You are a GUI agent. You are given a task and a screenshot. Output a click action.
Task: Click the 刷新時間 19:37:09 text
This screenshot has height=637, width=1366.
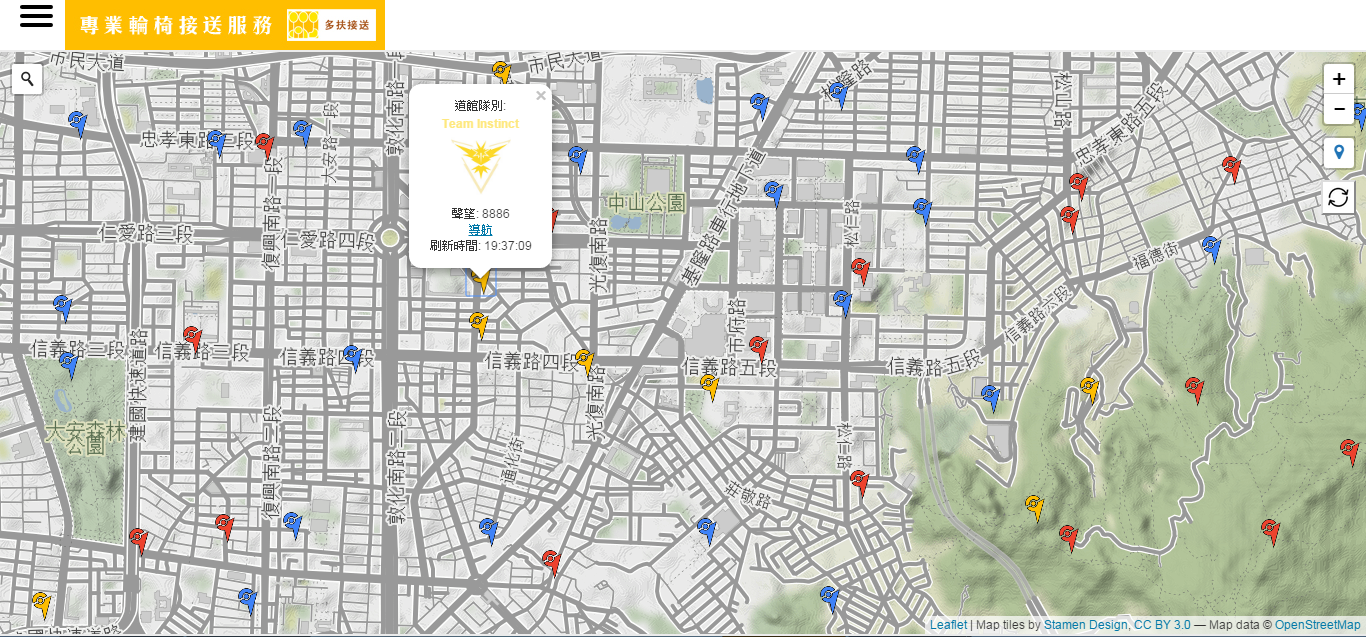480,246
